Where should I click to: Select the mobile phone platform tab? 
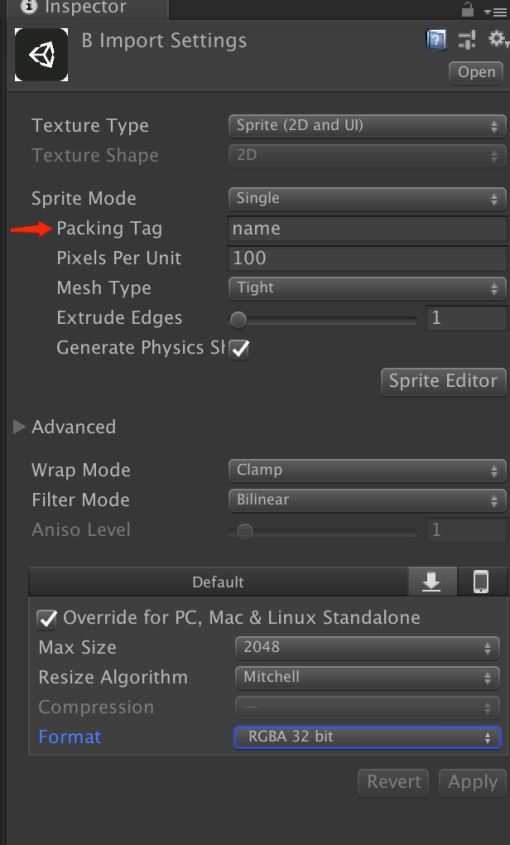481,581
